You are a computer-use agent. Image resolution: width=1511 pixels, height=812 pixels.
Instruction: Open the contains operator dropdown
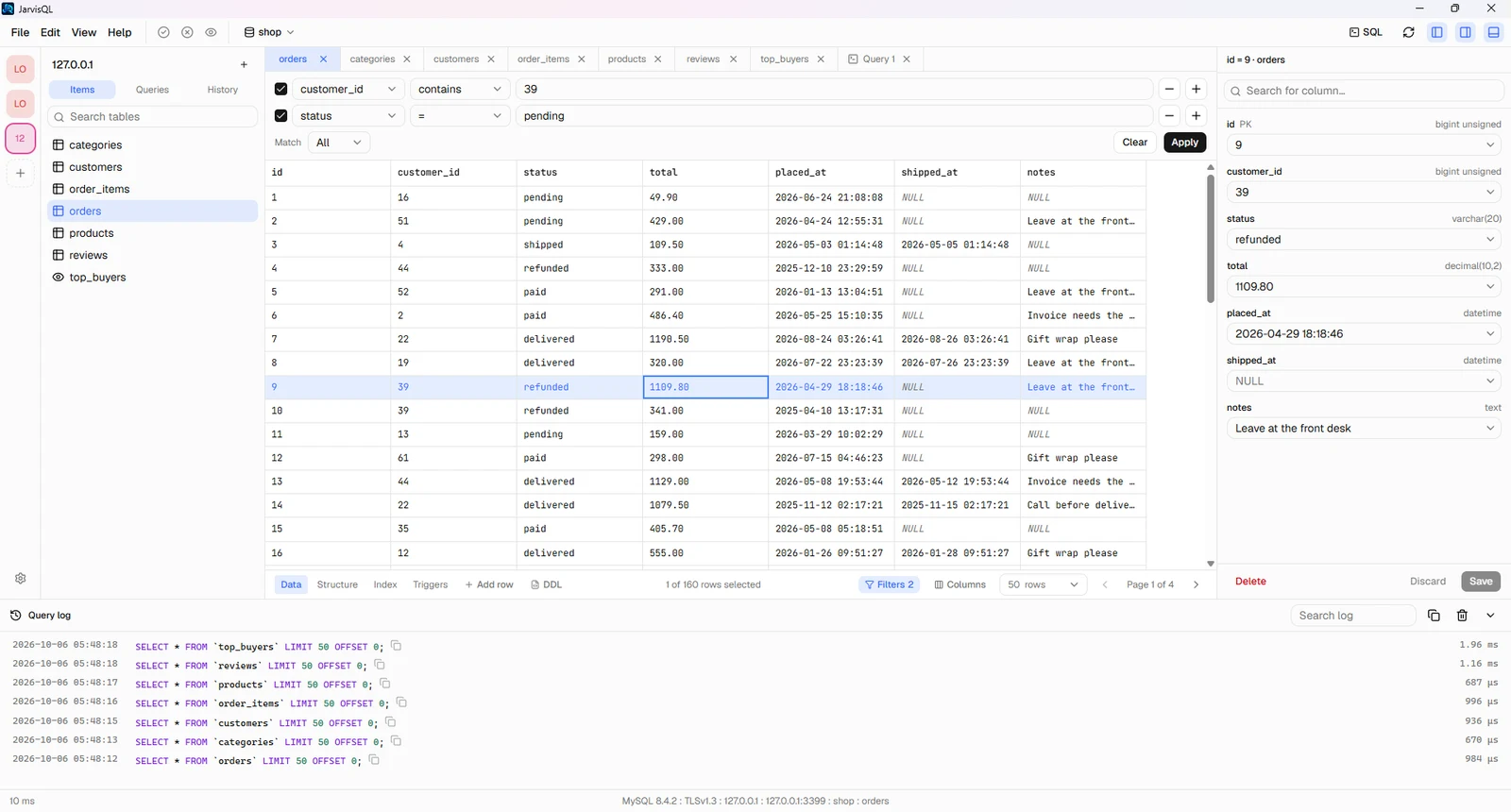coord(460,89)
